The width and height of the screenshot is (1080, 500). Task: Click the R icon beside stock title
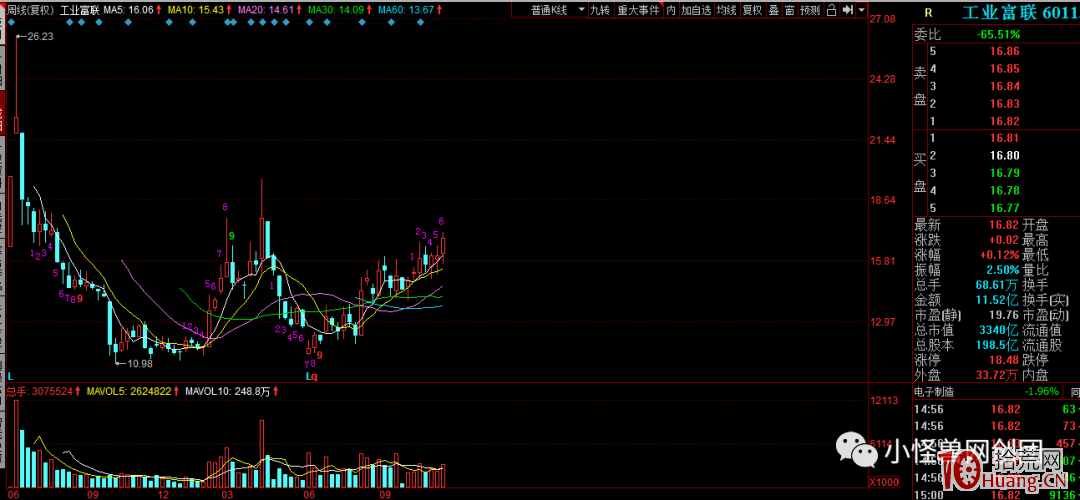click(x=927, y=14)
